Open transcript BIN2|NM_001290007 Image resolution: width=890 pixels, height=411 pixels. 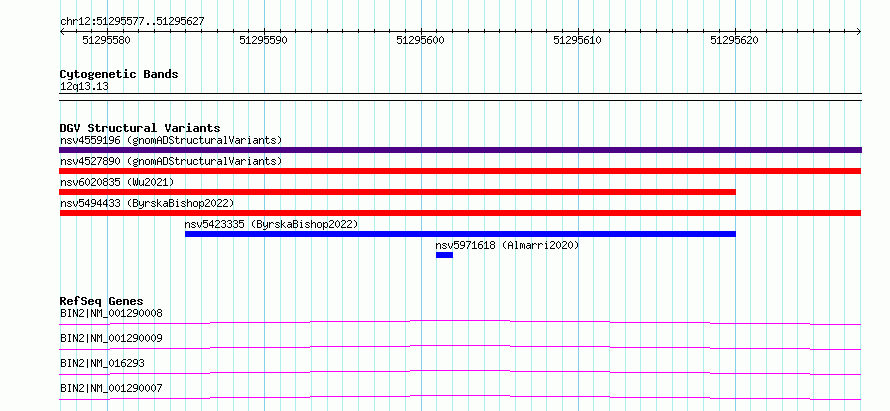111,388
